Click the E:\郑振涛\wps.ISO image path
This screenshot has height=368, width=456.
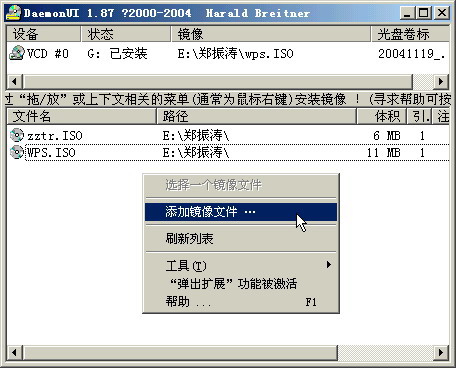tap(235, 54)
